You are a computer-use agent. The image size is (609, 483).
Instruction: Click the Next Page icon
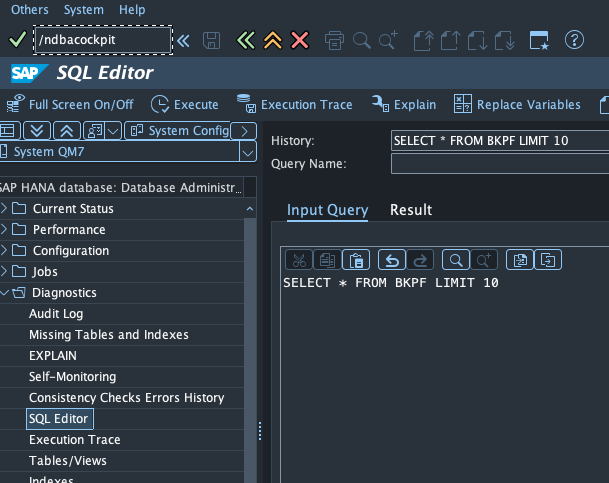coord(477,40)
